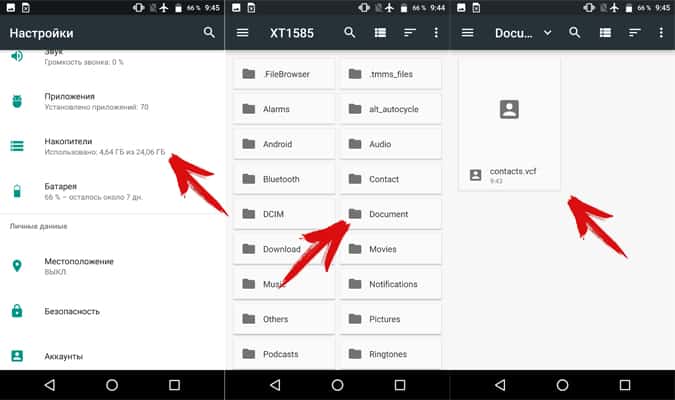Tap Recents button on XT1585 screen
The image size is (675, 400).
click(x=400, y=384)
